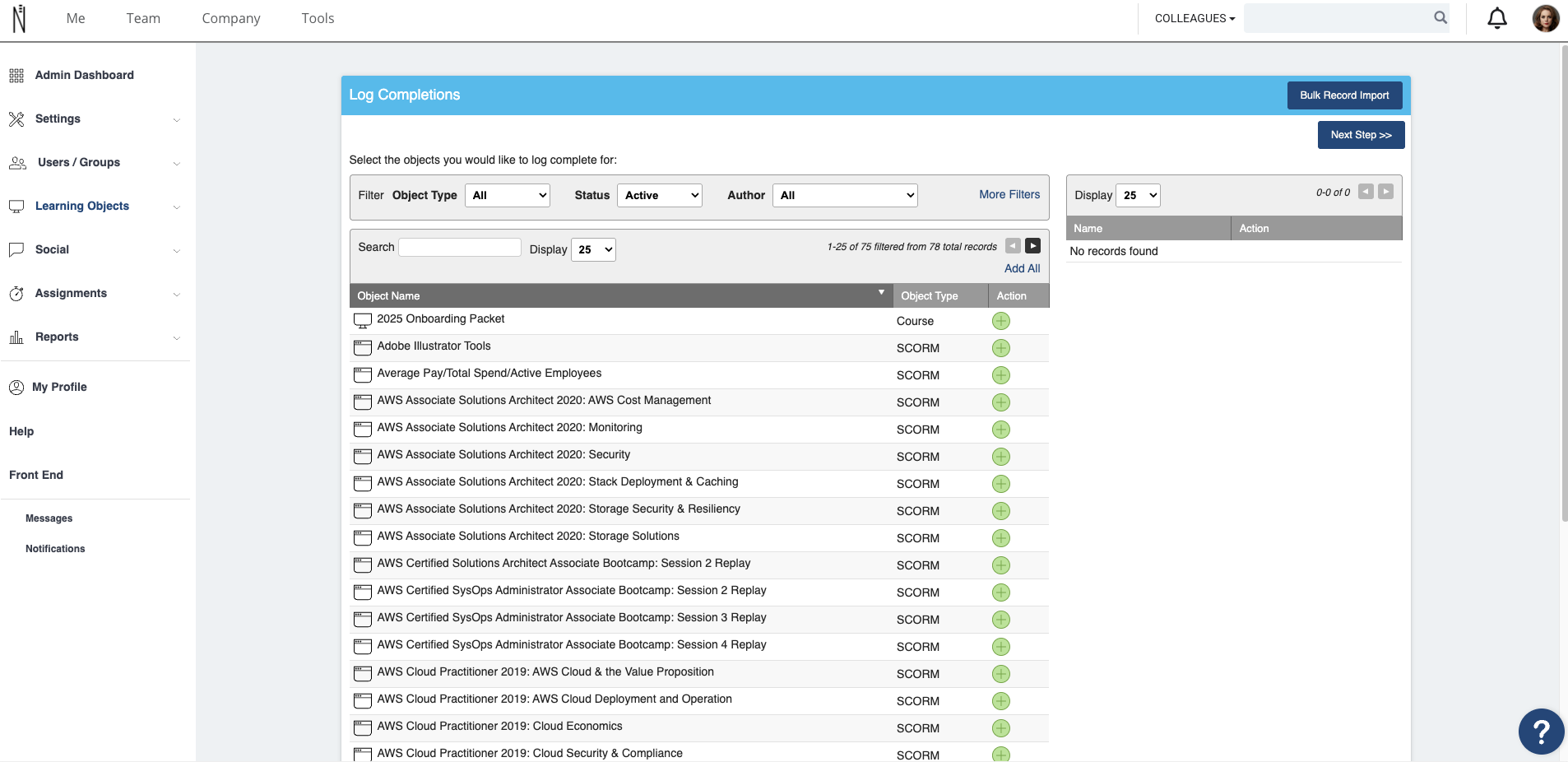1568x762 pixels.
Task: Open the Author filter dropdown
Action: click(x=845, y=195)
